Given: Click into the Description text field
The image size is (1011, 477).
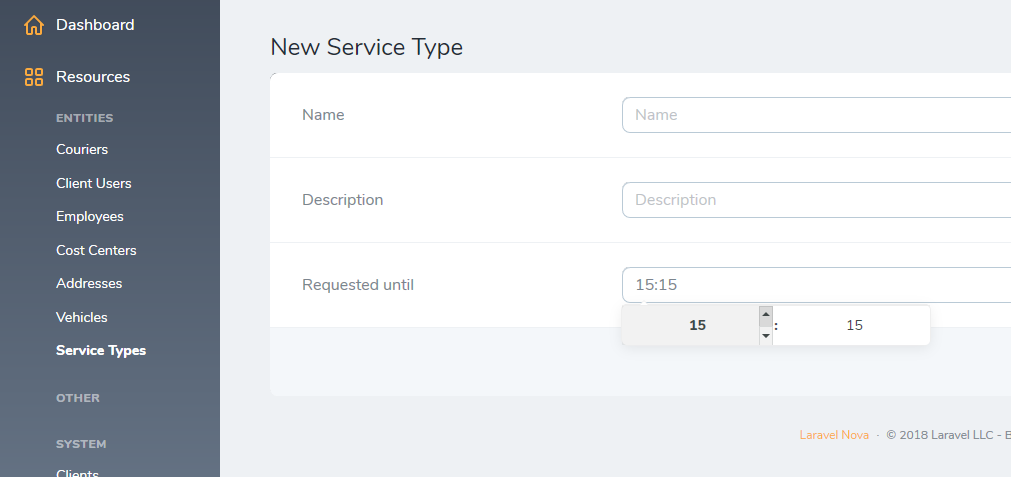Looking at the screenshot, I should click(x=815, y=200).
